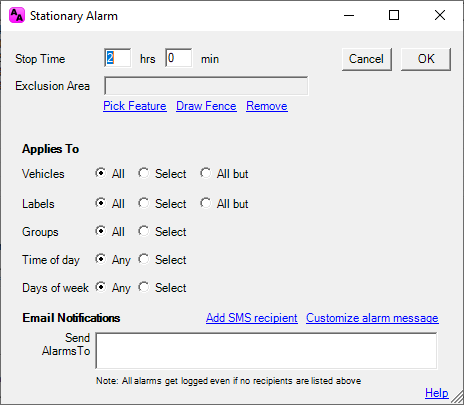Open Add SMS recipient link

[252, 318]
